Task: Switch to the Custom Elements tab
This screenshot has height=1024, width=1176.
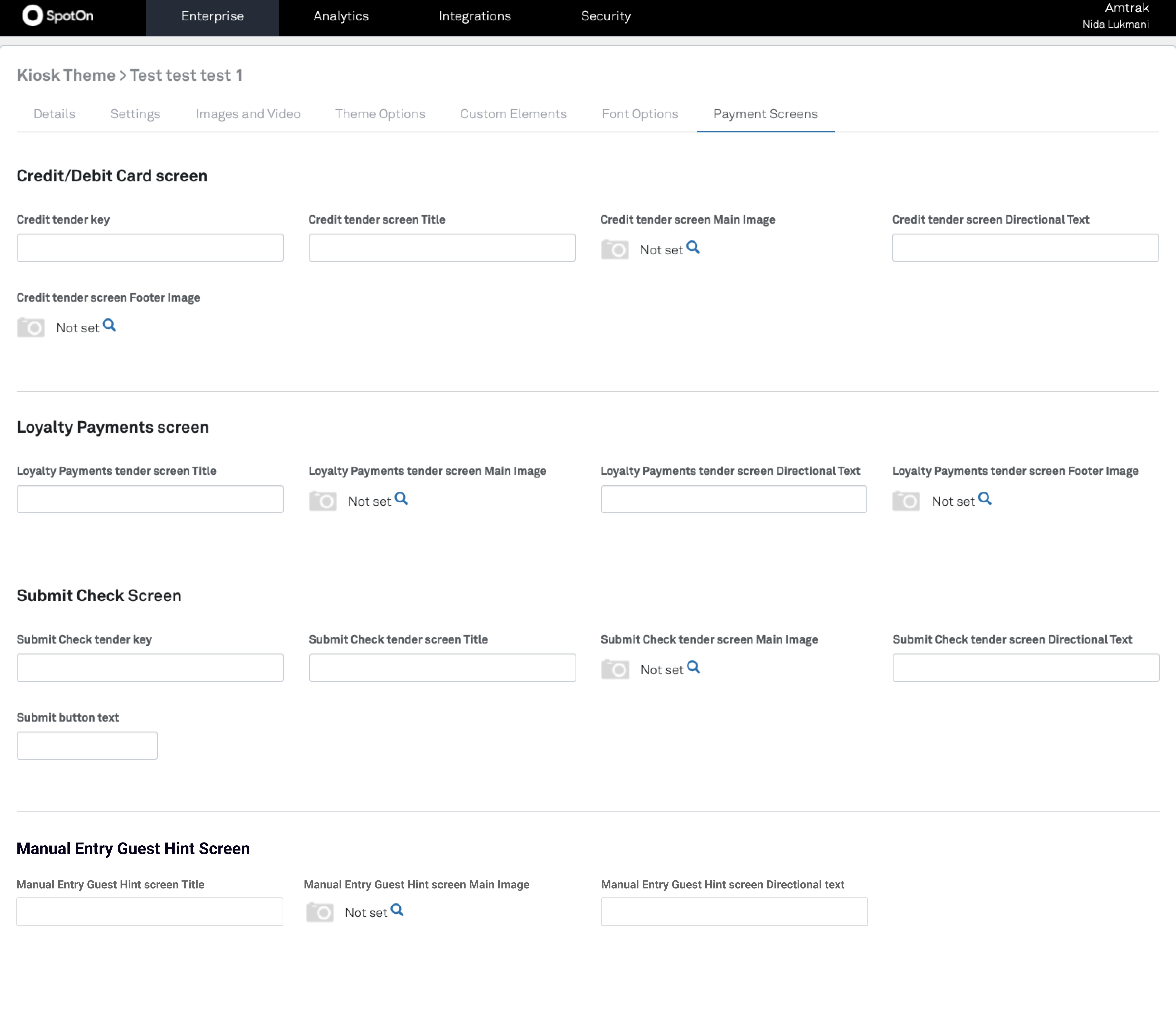Action: click(x=514, y=114)
